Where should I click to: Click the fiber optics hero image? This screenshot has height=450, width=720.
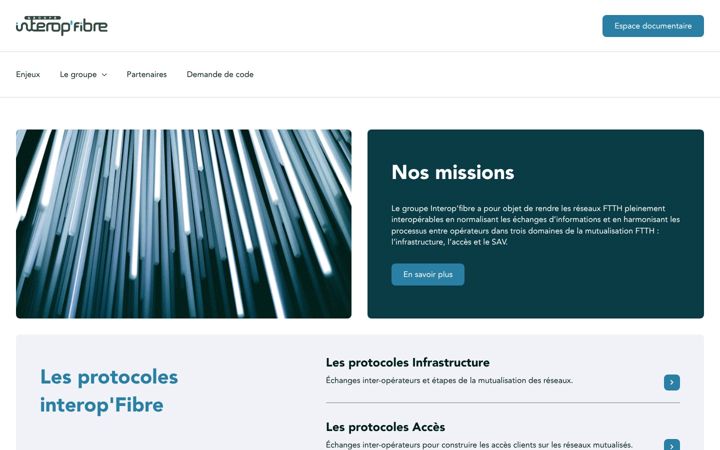coord(184,224)
